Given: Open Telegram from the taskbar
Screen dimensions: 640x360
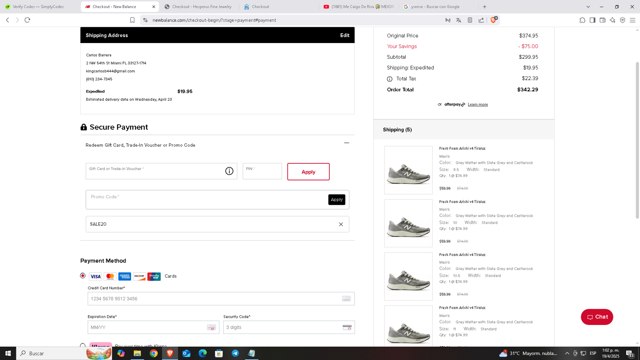Looking at the screenshot, I should point(235,353).
